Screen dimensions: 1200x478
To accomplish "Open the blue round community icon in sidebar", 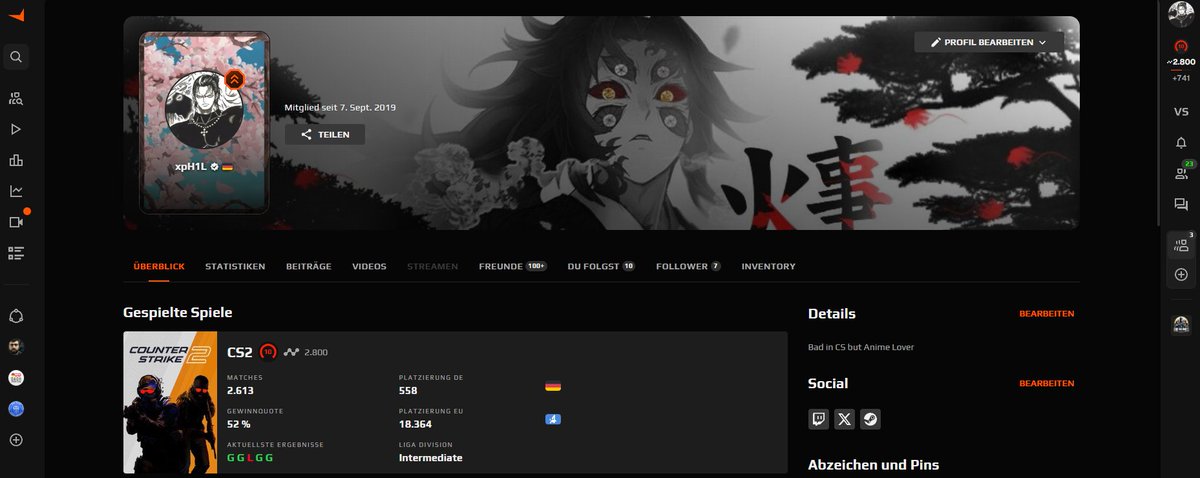I will [16, 409].
